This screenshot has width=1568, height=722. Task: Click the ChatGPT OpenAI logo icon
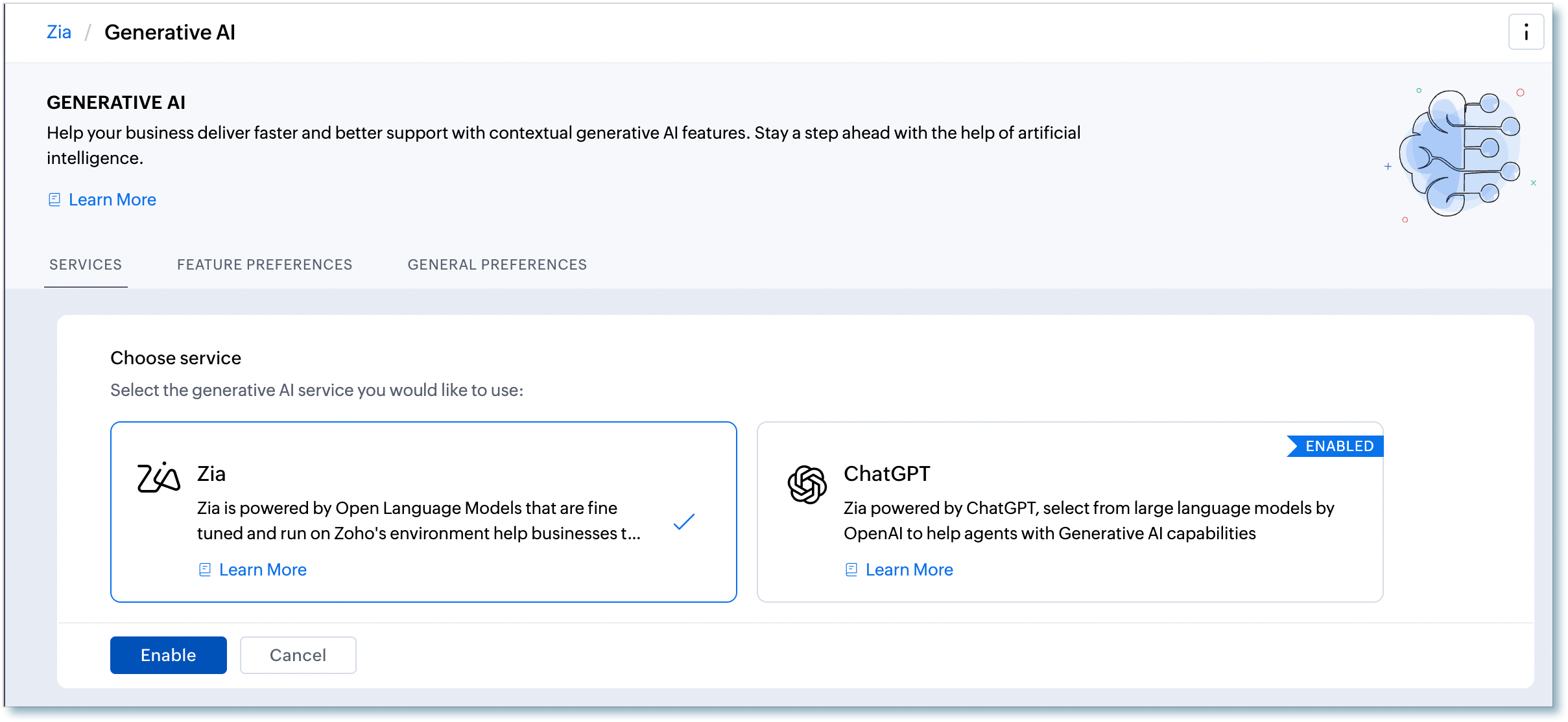pyautogui.click(x=807, y=484)
